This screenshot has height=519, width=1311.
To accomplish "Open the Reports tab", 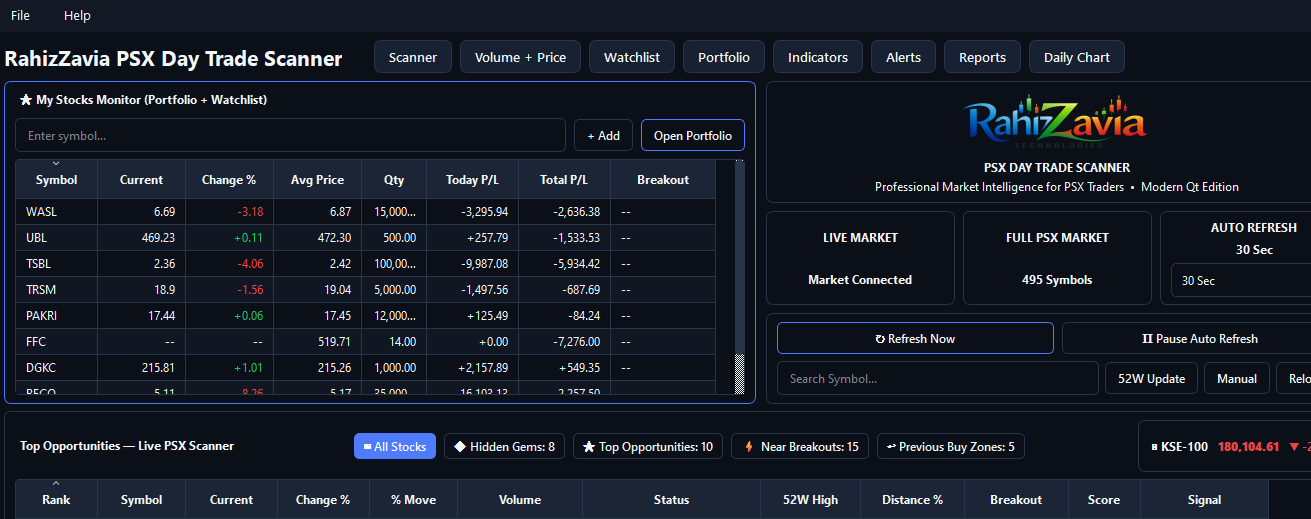I will coord(982,57).
